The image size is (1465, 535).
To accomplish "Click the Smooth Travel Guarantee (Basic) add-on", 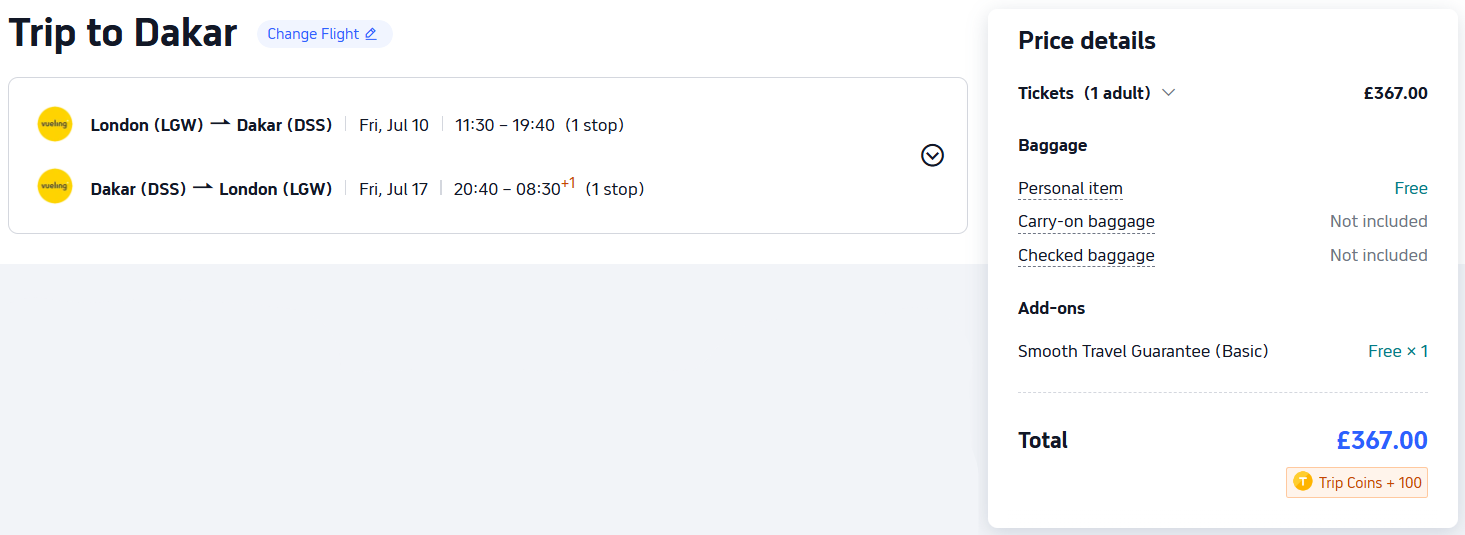I will (x=1142, y=351).
